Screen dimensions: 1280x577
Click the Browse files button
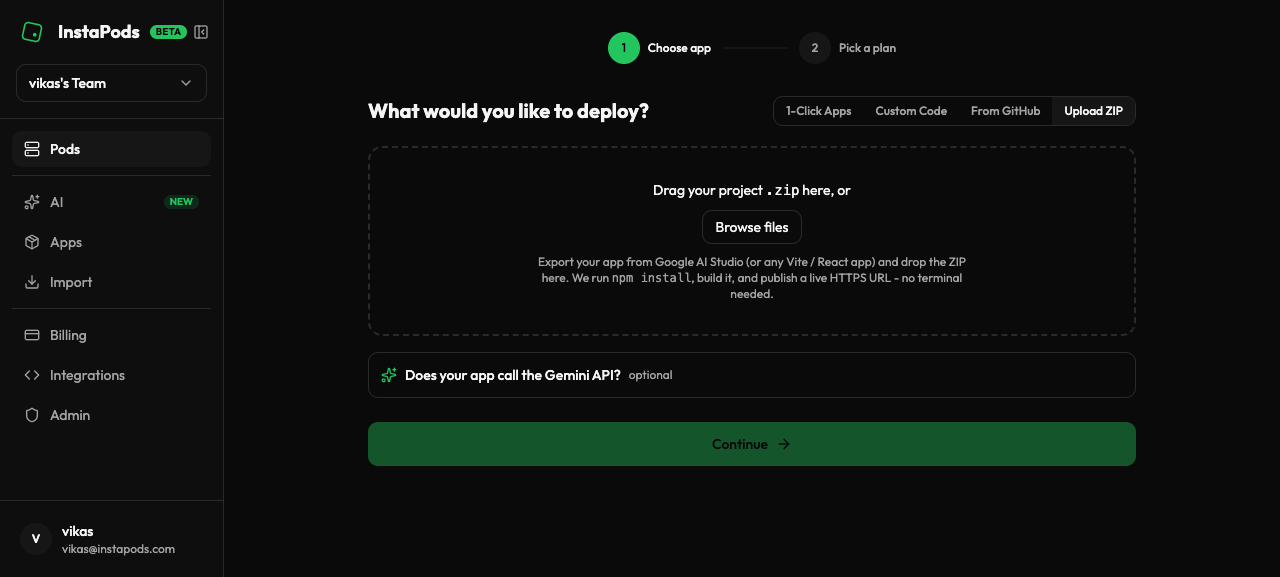coord(752,227)
